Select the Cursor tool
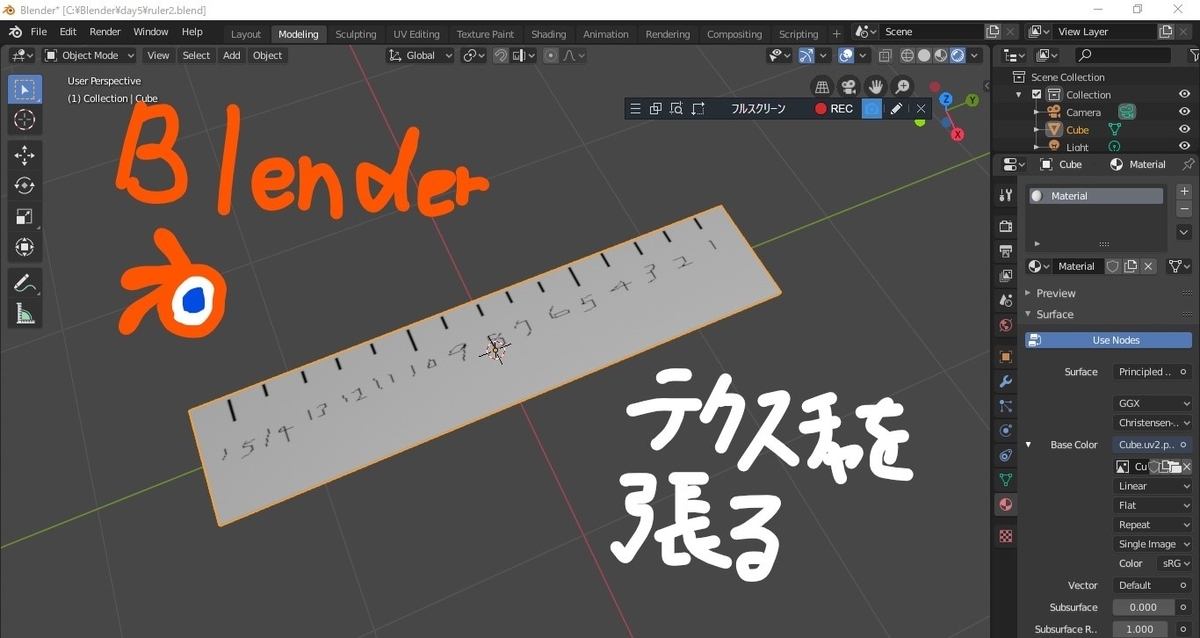Screen dimensions: 1200x638 [25, 120]
